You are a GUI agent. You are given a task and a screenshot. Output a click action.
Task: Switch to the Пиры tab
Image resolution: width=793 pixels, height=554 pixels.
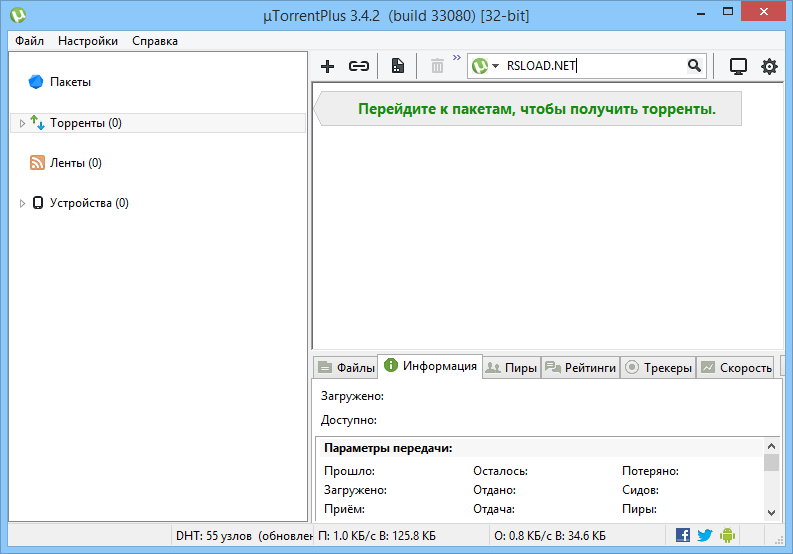(x=511, y=367)
